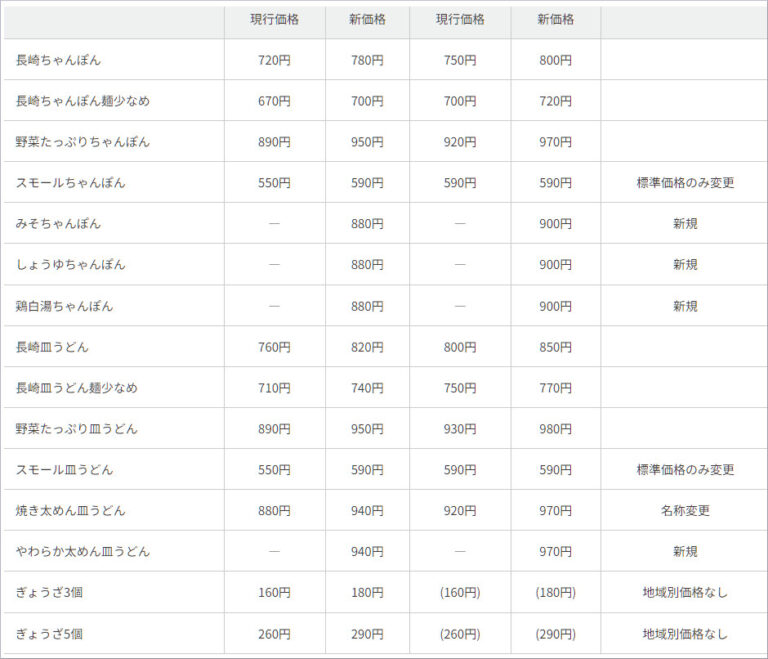Select the (290円) price in parentheses
Viewport: 768px width, 659px height.
click(555, 634)
